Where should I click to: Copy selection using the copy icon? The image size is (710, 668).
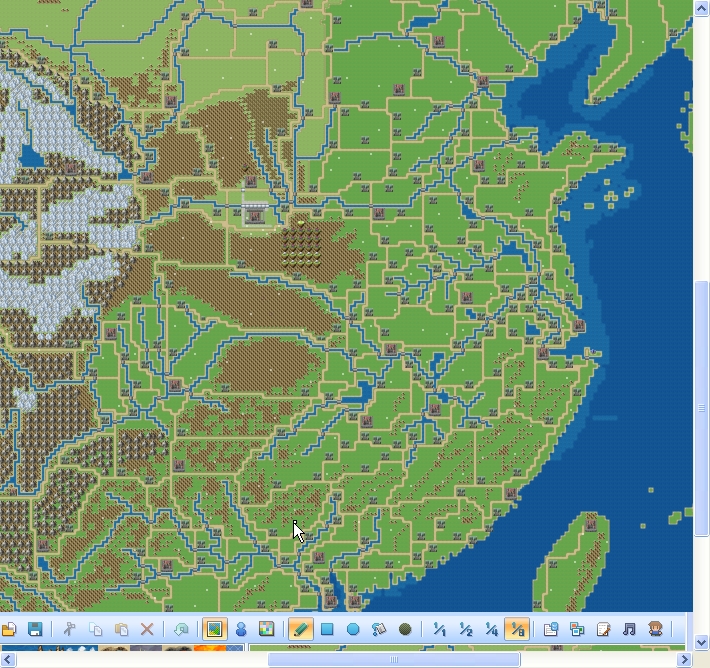tap(96, 629)
